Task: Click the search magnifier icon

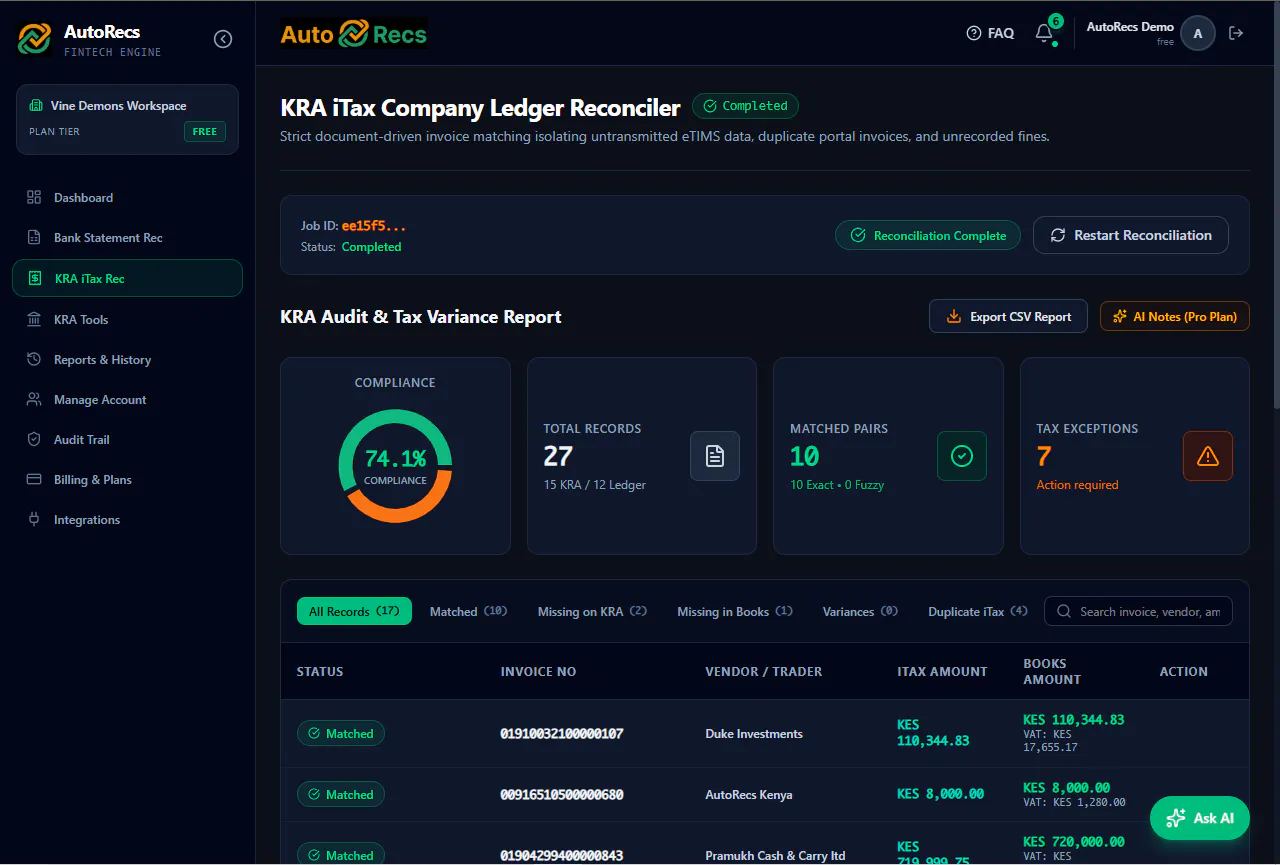Action: point(1063,612)
